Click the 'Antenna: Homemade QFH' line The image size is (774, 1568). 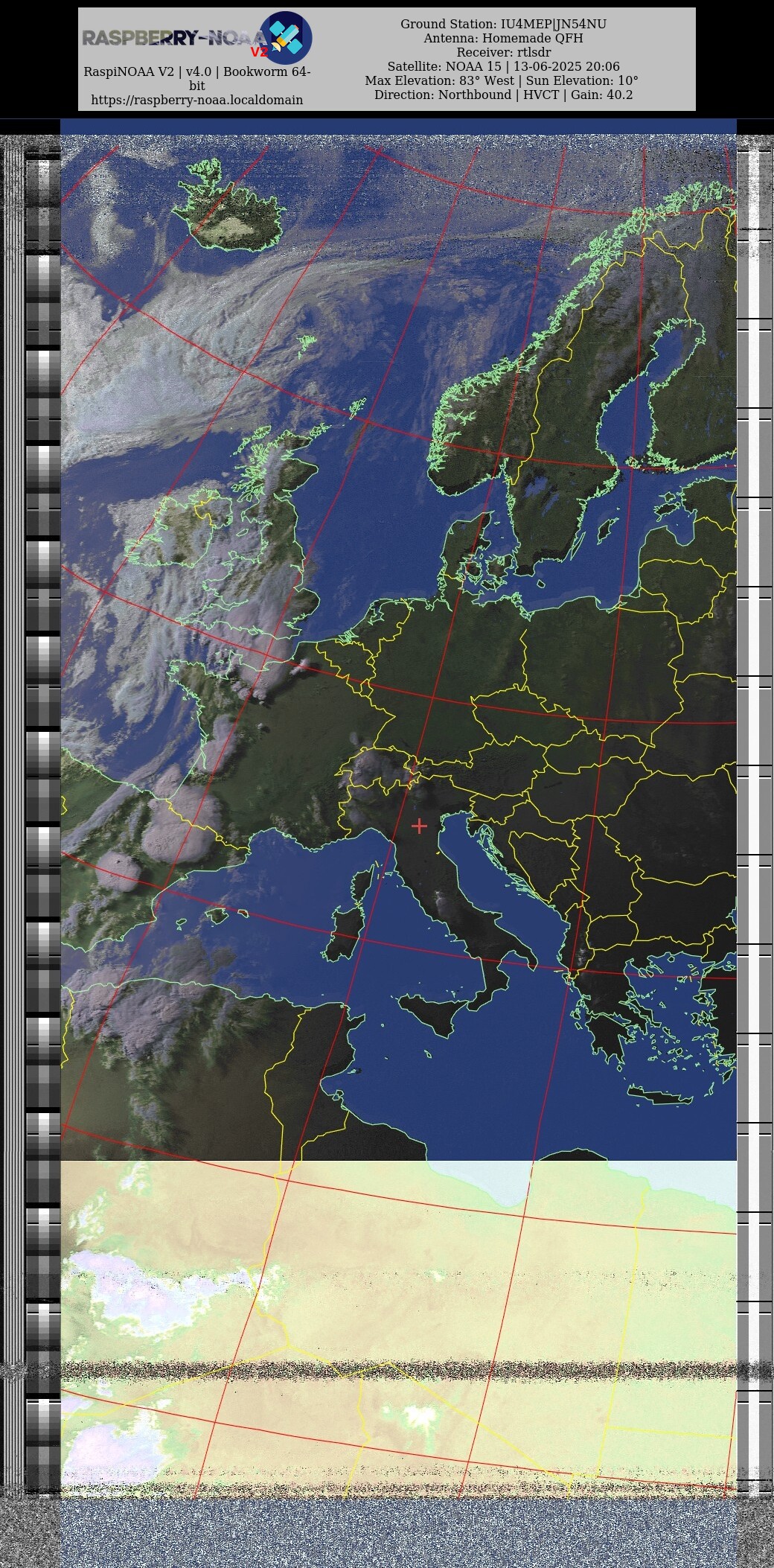coord(503,38)
